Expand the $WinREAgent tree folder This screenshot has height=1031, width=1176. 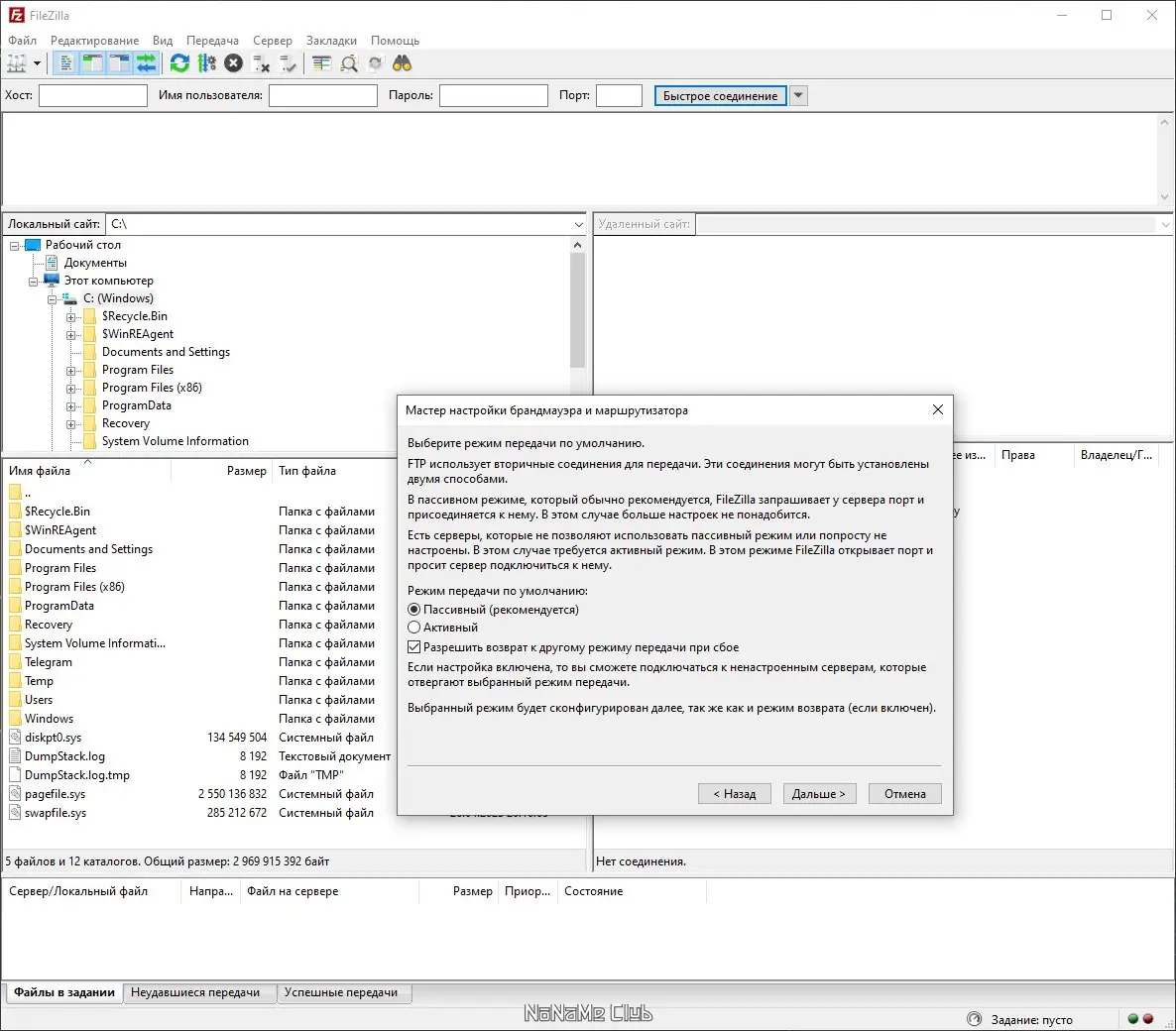click(x=71, y=335)
